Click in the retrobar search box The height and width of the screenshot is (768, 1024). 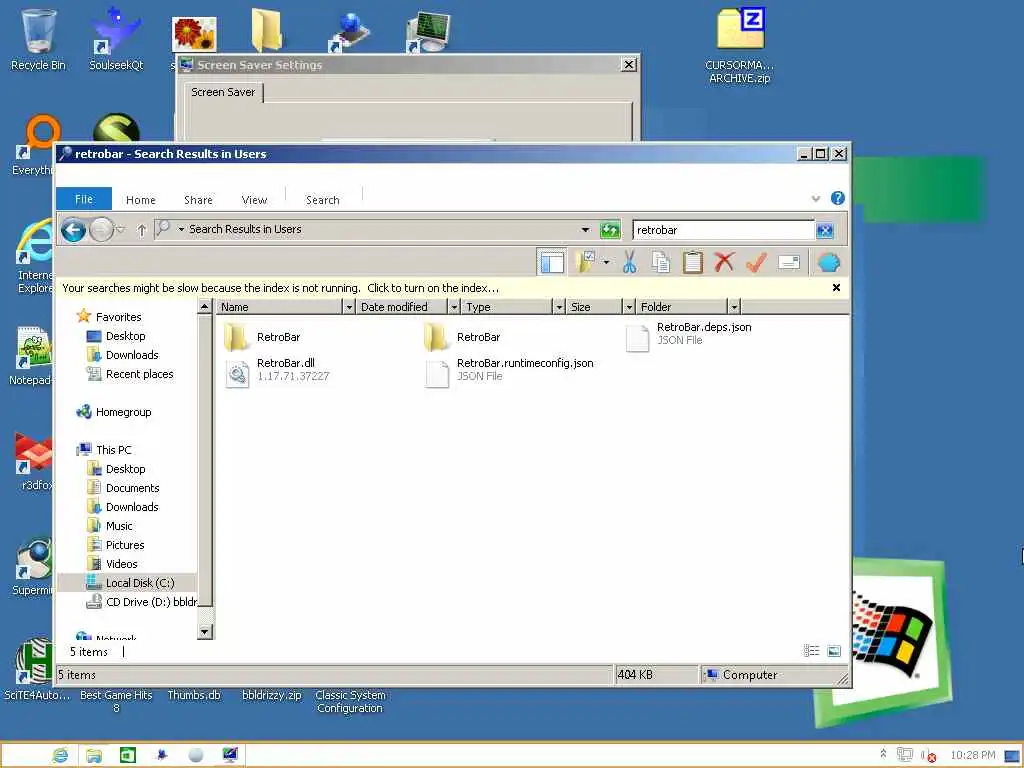click(x=723, y=230)
